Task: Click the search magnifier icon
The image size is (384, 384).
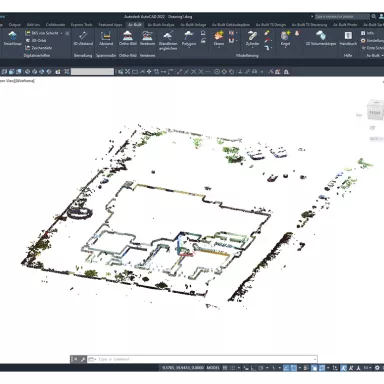Action: point(374,16)
